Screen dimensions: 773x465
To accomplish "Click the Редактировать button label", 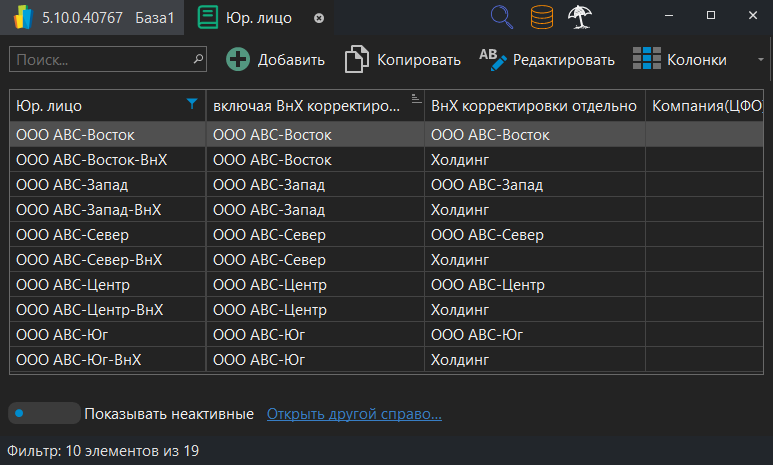I will [563, 60].
